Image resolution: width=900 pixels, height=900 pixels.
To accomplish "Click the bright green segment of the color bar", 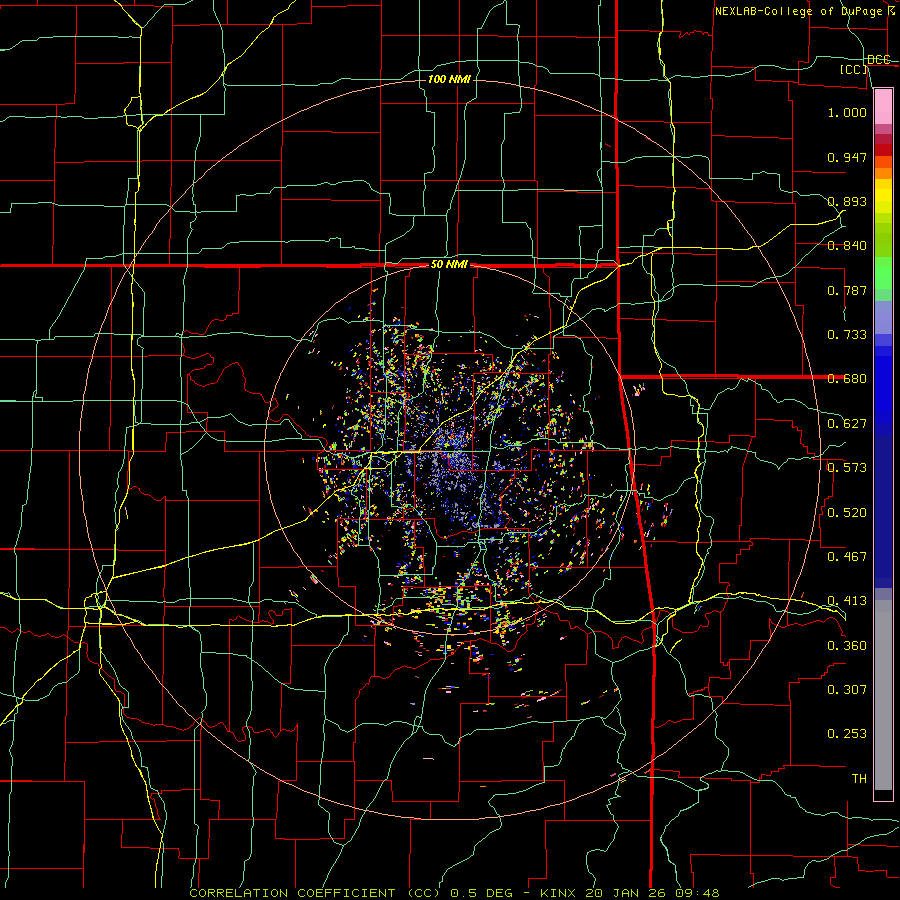I will coord(883,273).
